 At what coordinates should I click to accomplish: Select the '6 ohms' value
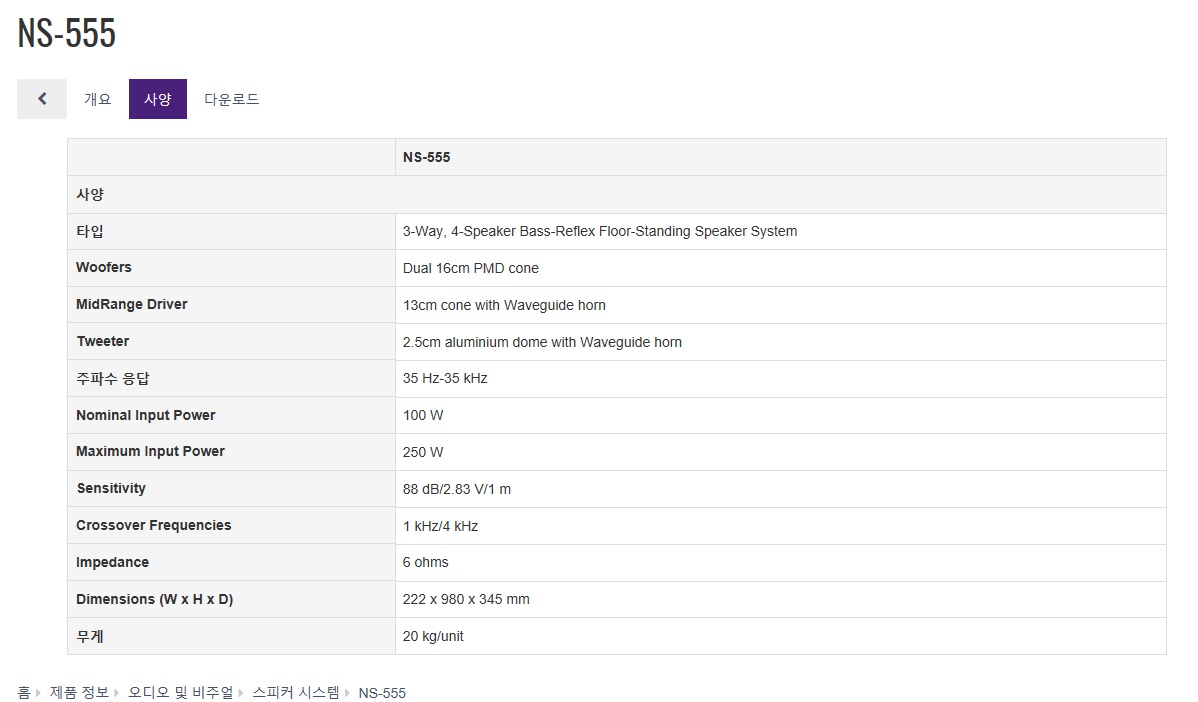tap(426, 562)
